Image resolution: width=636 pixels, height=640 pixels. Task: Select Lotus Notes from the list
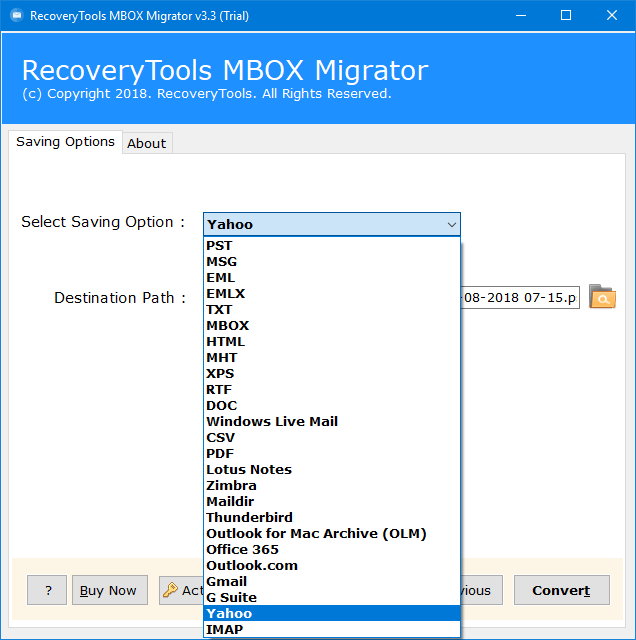pyautogui.click(x=249, y=469)
